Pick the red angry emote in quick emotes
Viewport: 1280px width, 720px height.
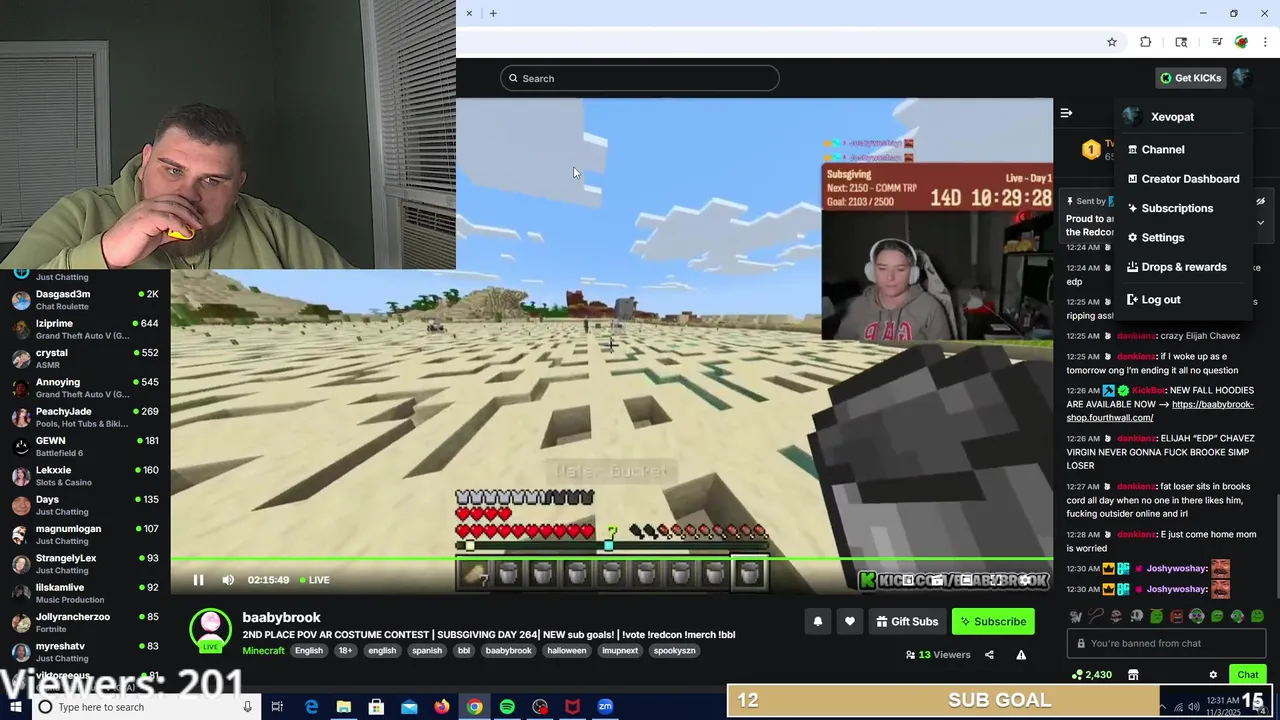pyautogui.click(x=1177, y=616)
